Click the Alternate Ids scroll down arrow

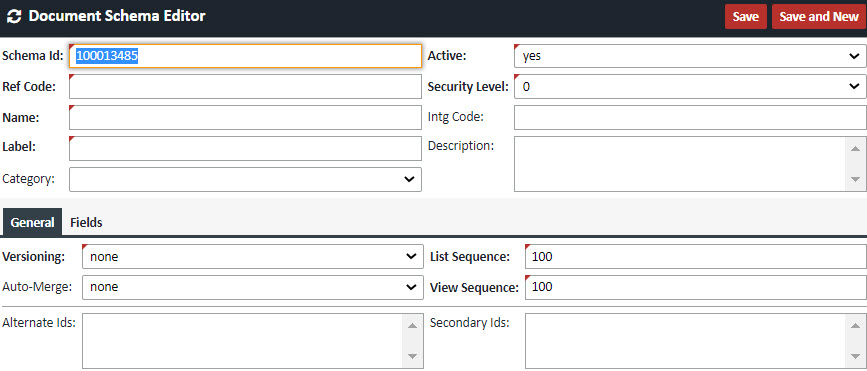pyautogui.click(x=412, y=357)
